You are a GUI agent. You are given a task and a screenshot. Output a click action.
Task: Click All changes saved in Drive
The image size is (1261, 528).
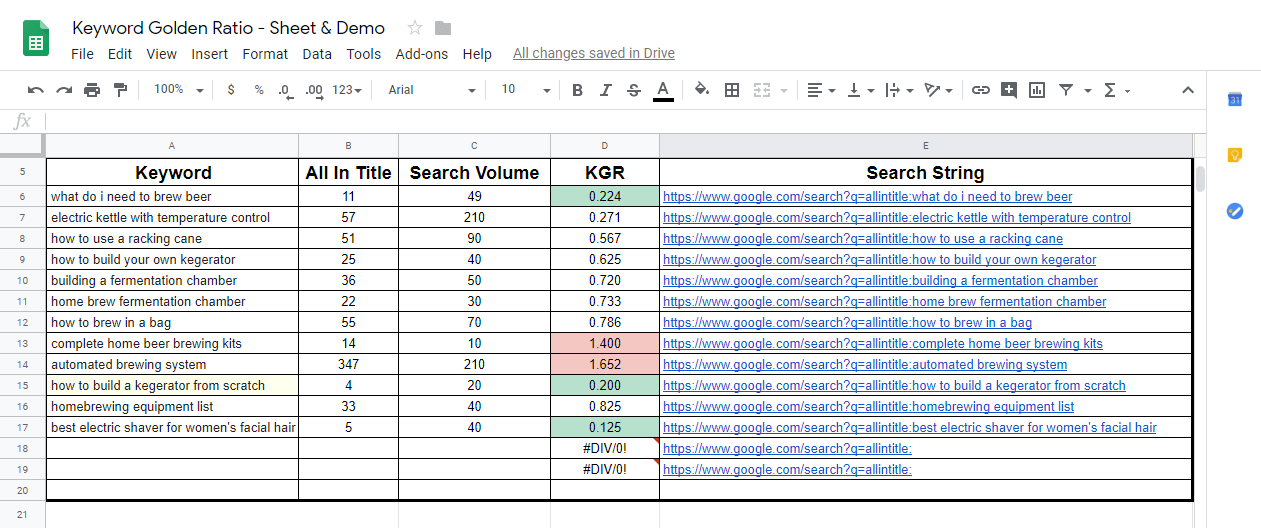593,54
